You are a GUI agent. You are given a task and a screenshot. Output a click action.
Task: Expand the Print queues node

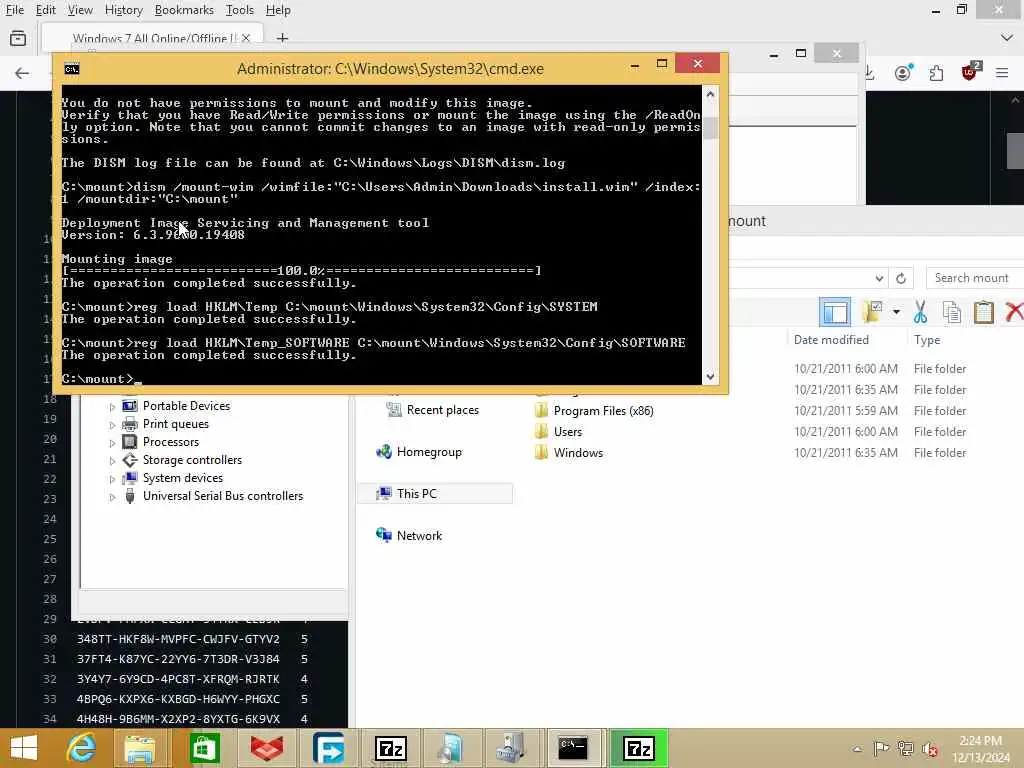(x=112, y=425)
